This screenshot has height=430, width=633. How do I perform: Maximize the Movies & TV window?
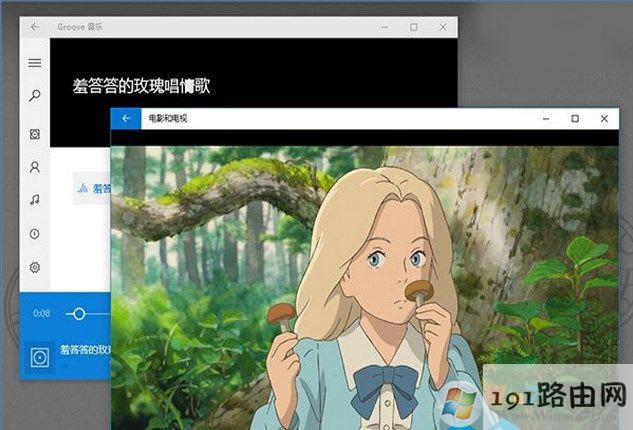[x=575, y=118]
